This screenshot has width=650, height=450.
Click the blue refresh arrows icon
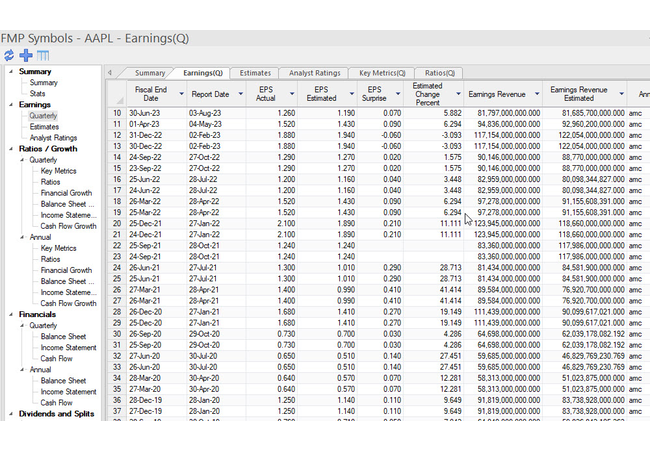pos(9,55)
